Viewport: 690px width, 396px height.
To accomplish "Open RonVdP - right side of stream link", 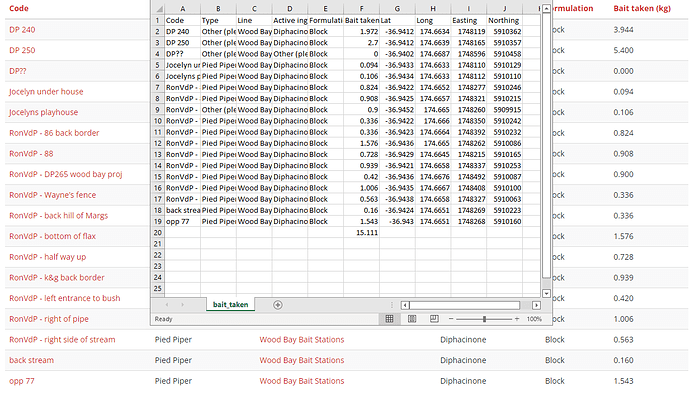I will tap(62, 340).
